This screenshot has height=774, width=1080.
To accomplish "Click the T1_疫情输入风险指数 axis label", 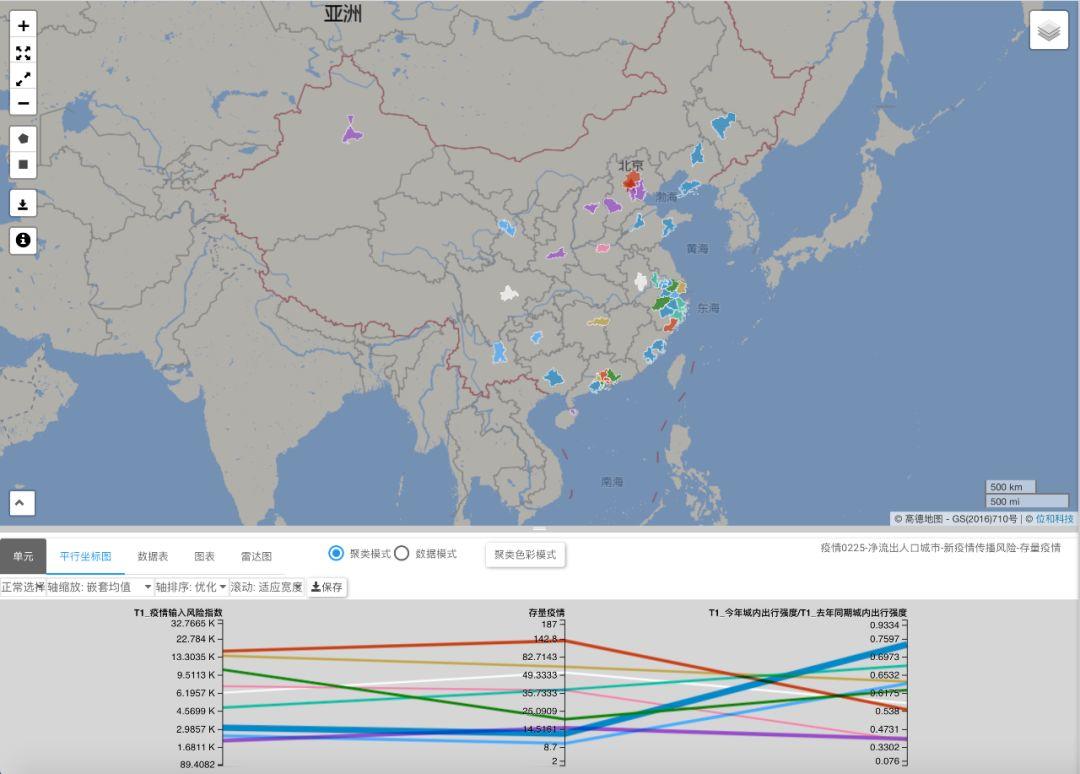I will pos(178,612).
